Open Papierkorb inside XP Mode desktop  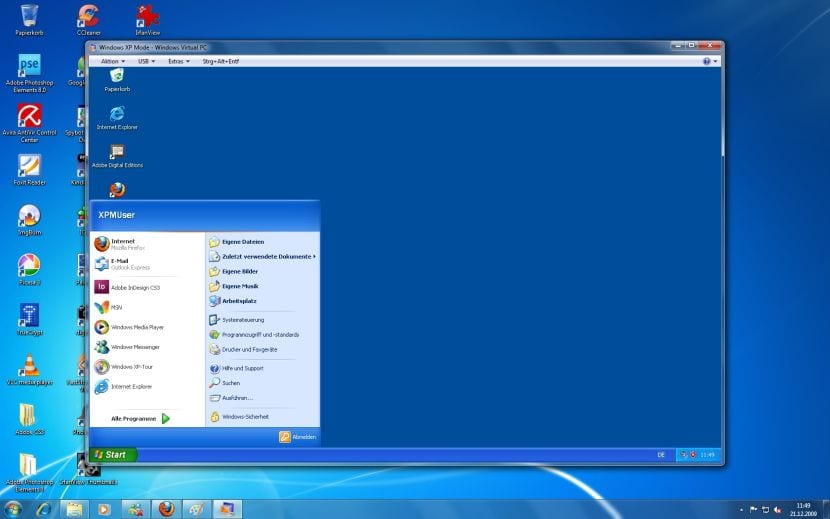click(117, 80)
